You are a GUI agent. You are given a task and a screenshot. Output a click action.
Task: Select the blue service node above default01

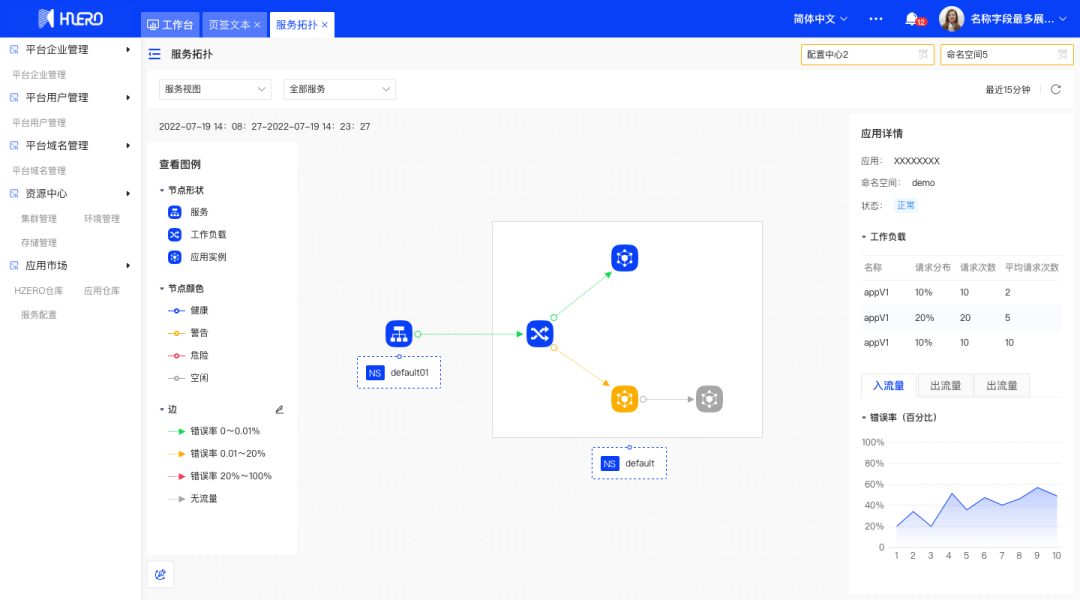coord(399,334)
